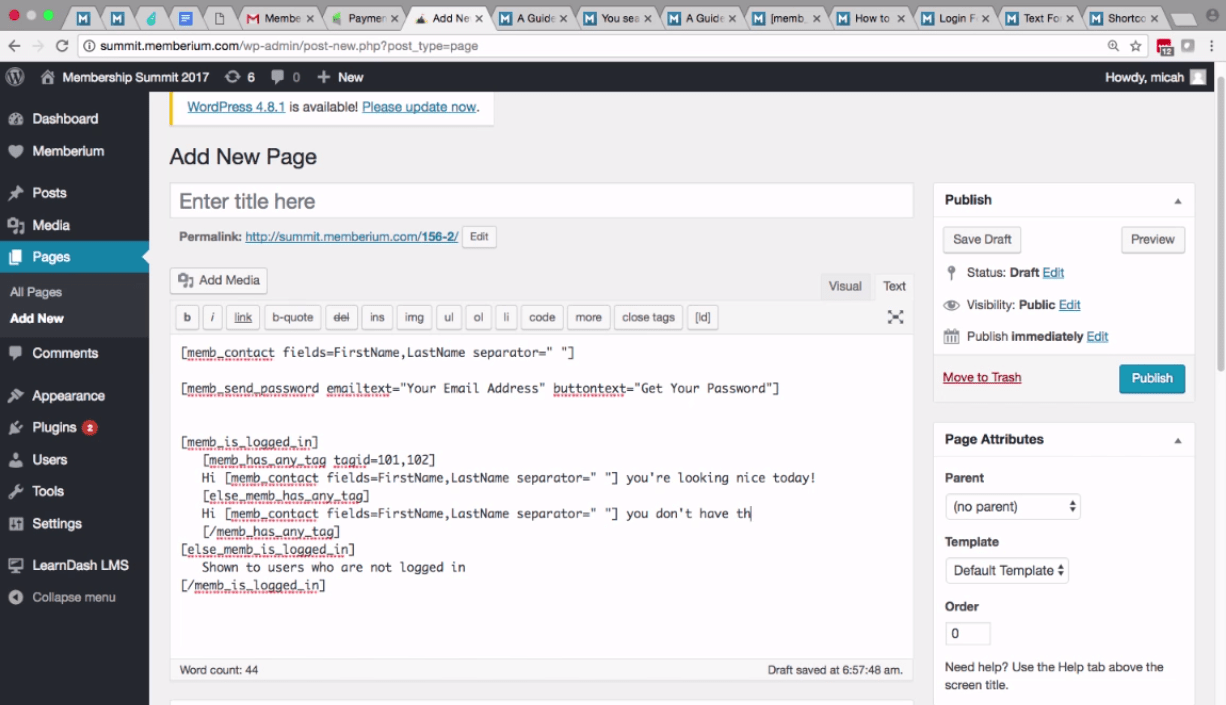Image resolution: width=1226 pixels, height=705 pixels.
Task: Open Tools in the sidebar
Action: tap(48, 491)
